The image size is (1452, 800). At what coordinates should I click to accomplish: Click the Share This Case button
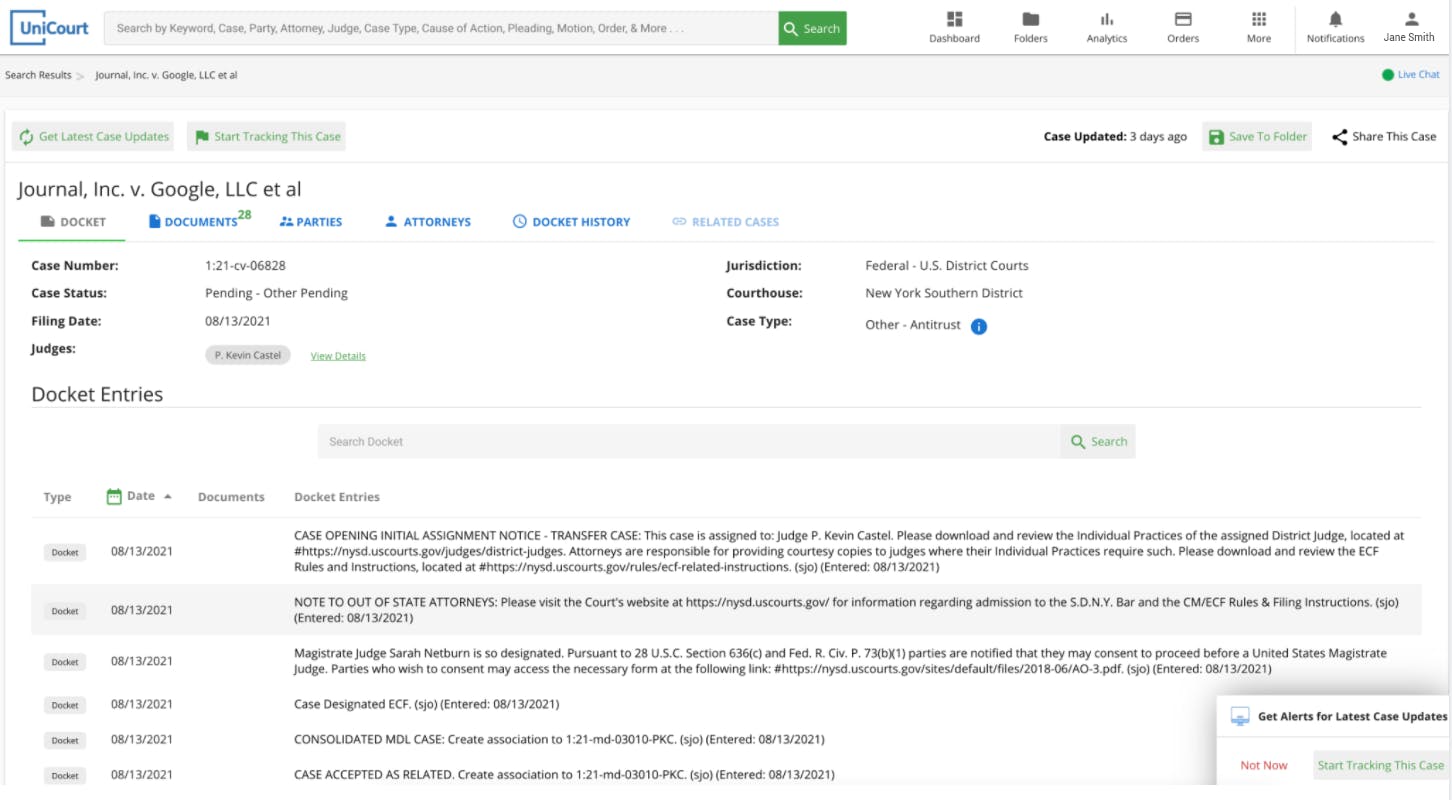1384,137
